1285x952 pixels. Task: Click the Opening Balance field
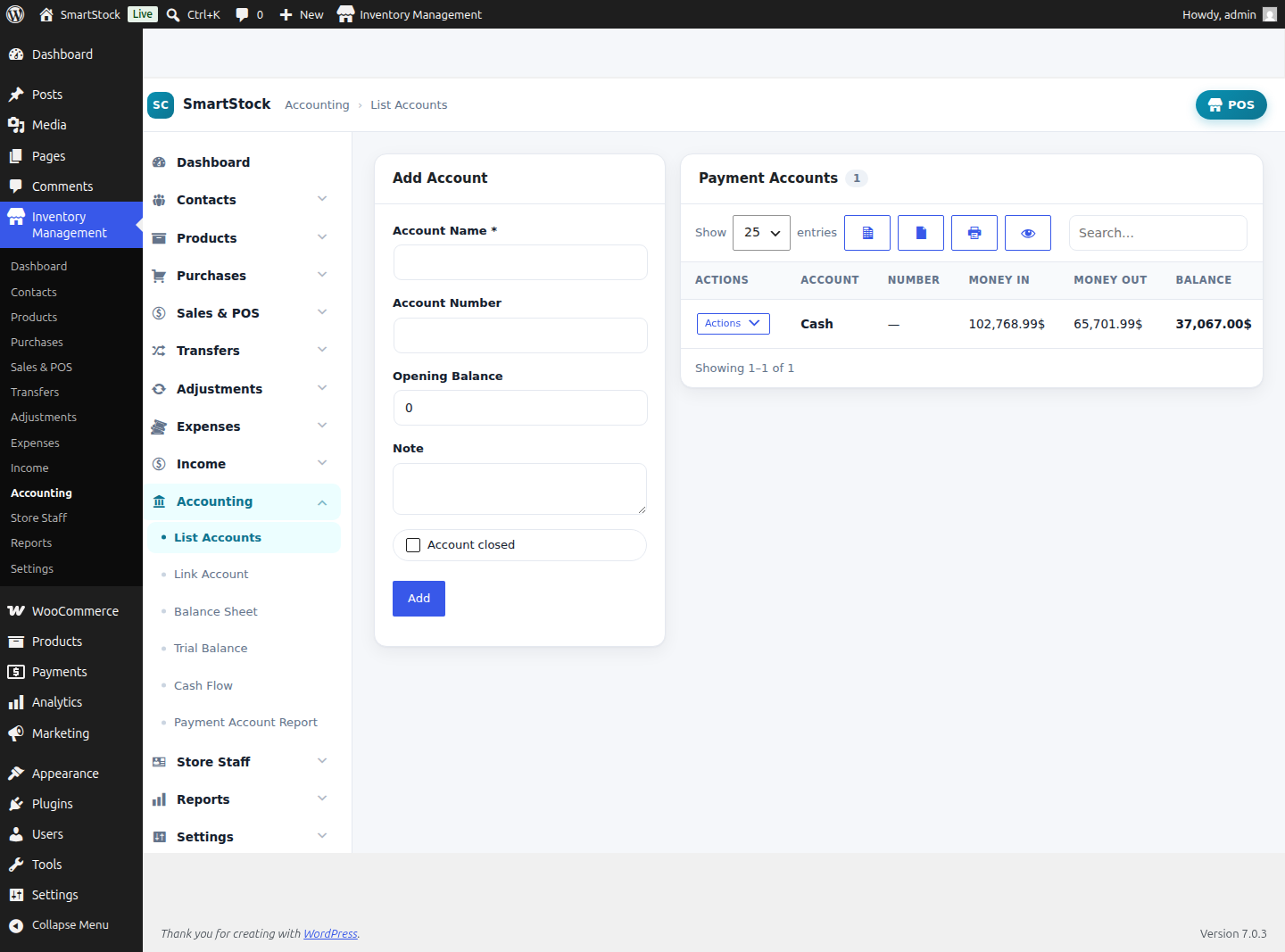520,408
